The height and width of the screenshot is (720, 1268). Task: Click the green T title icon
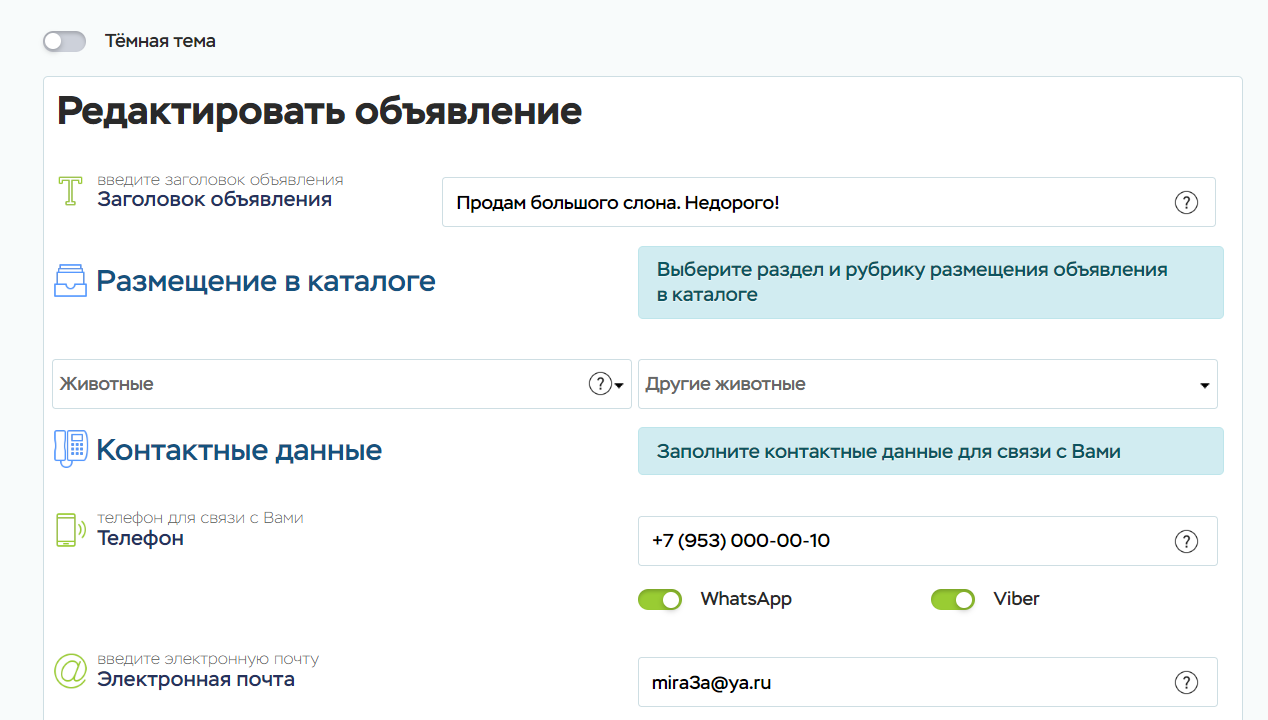(x=69, y=190)
